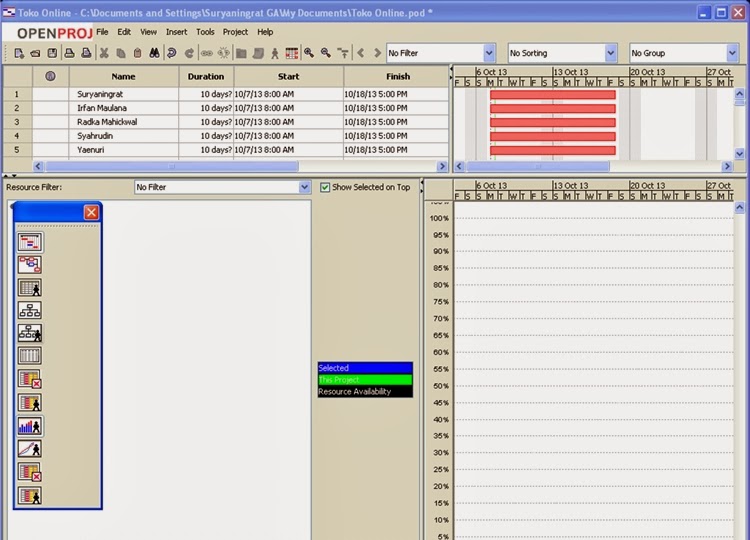This screenshot has height=540, width=750.
Task: Click the Finish column header
Action: click(x=397, y=77)
